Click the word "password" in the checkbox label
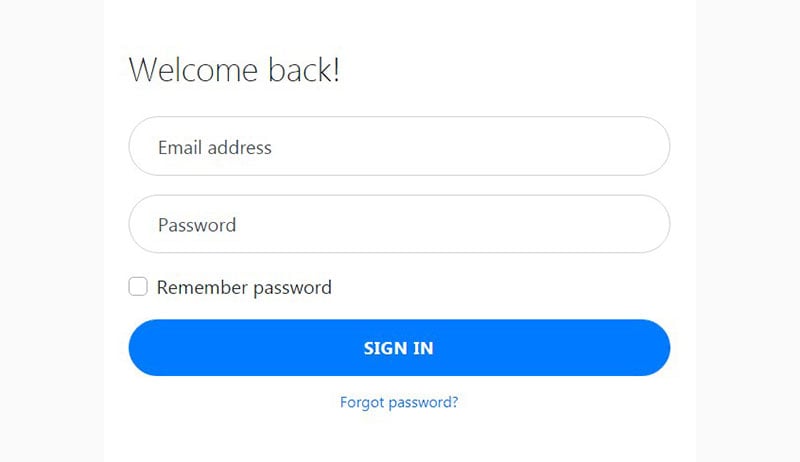This screenshot has height=462, width=800. point(292,289)
